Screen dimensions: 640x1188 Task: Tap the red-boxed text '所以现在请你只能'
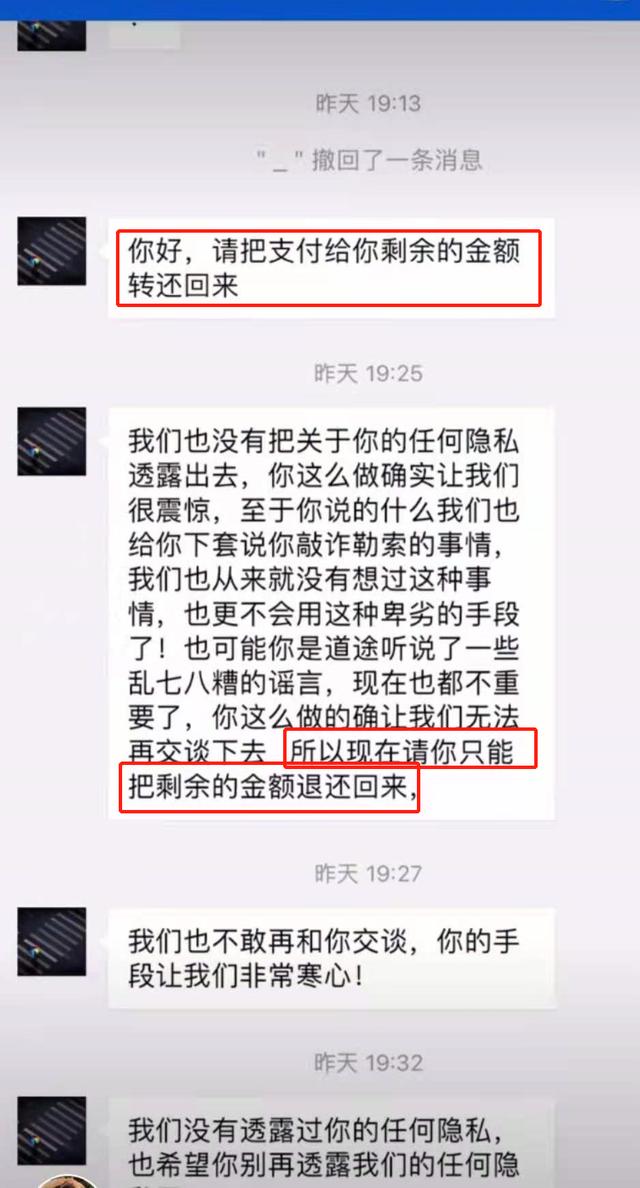[x=410, y=749]
